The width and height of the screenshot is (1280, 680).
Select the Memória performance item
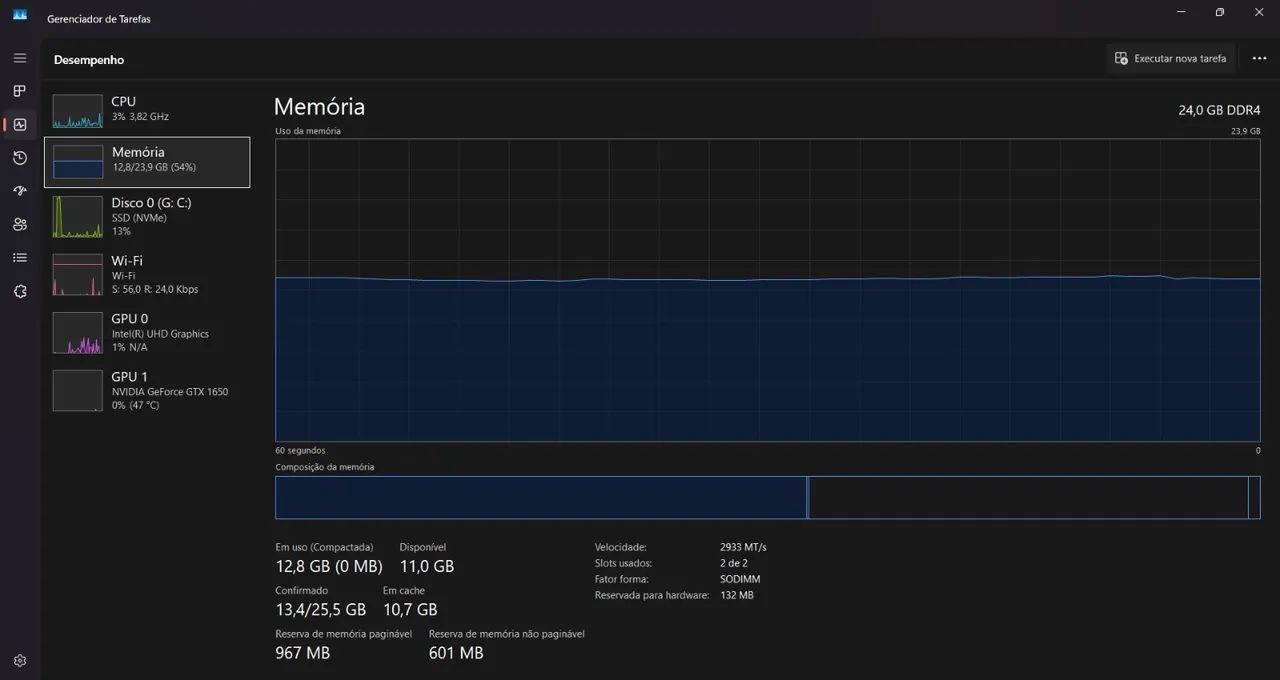147,162
